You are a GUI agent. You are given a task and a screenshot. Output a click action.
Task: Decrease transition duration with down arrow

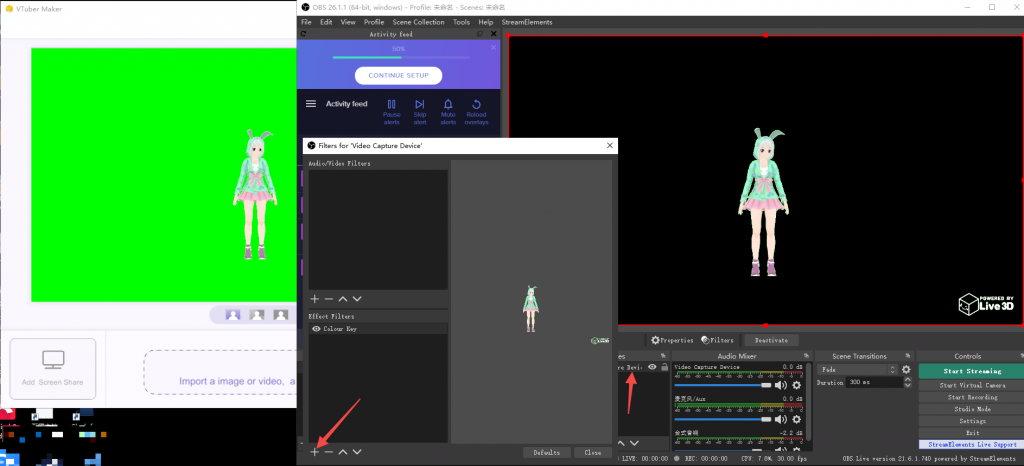(x=907, y=385)
